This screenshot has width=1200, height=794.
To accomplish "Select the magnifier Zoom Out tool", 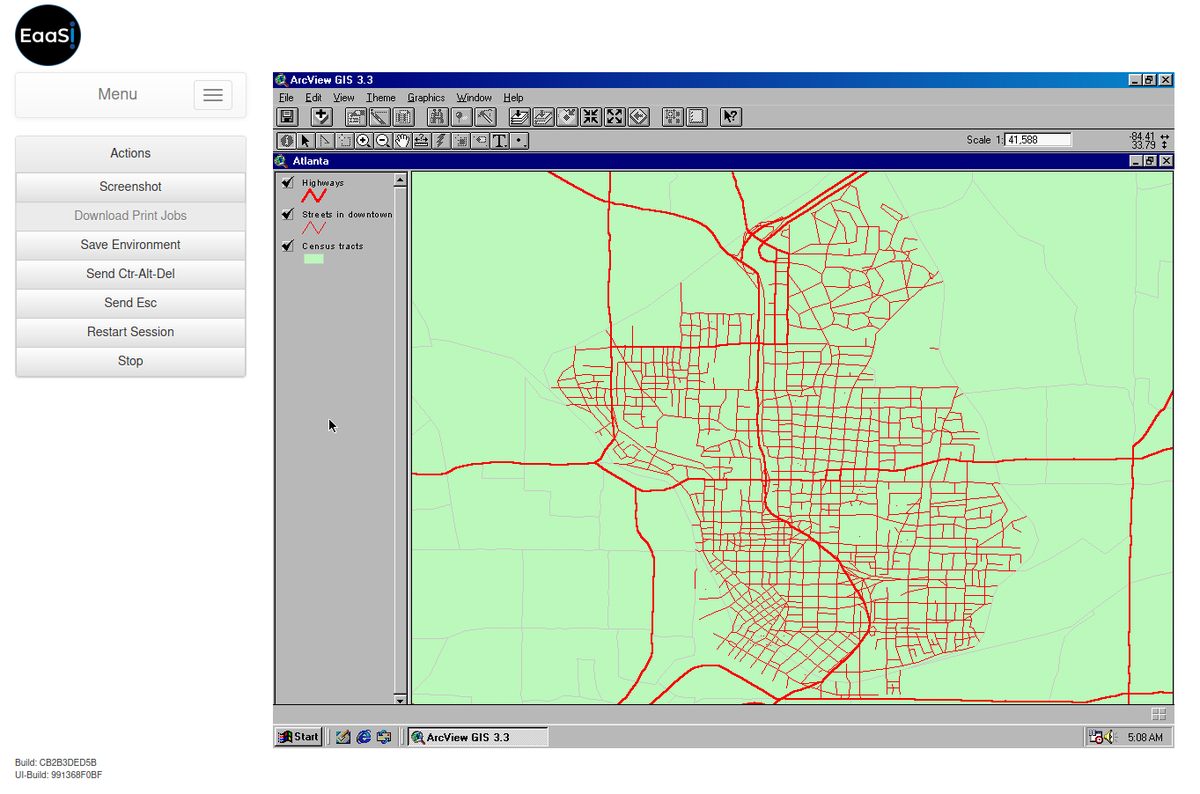I will (382, 141).
